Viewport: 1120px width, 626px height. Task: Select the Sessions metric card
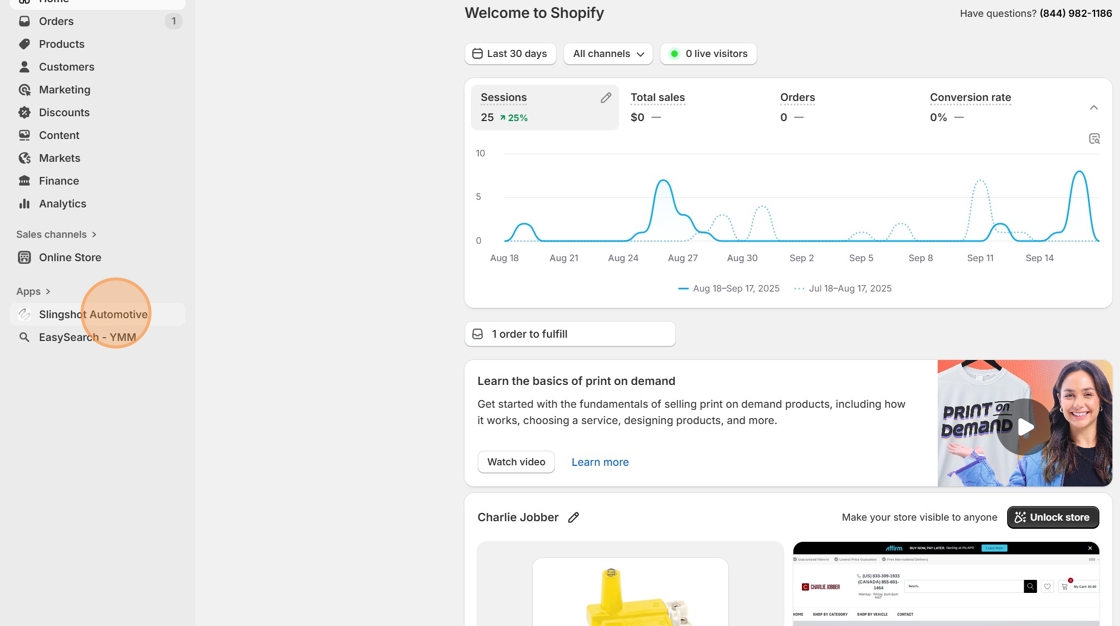[544, 107]
